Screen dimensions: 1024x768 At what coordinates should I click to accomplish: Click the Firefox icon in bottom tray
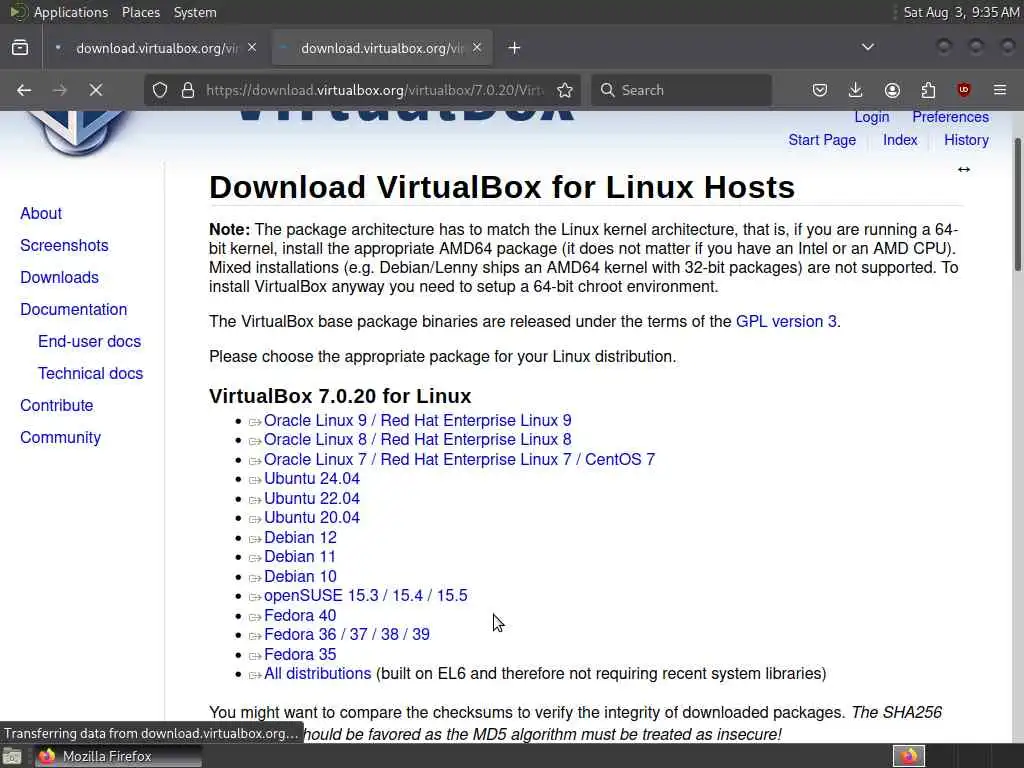pos(909,756)
